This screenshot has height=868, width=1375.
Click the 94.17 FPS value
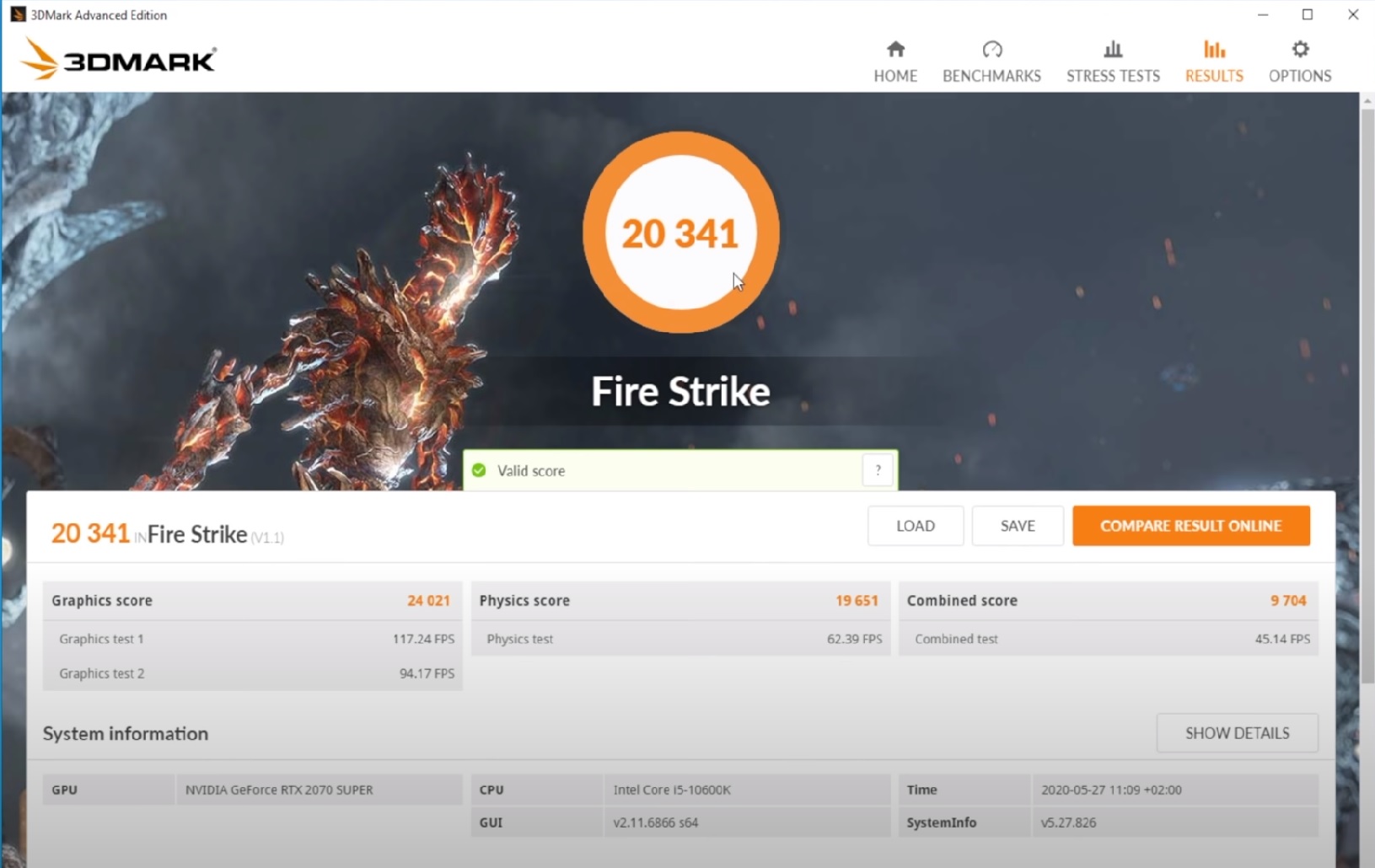427,673
